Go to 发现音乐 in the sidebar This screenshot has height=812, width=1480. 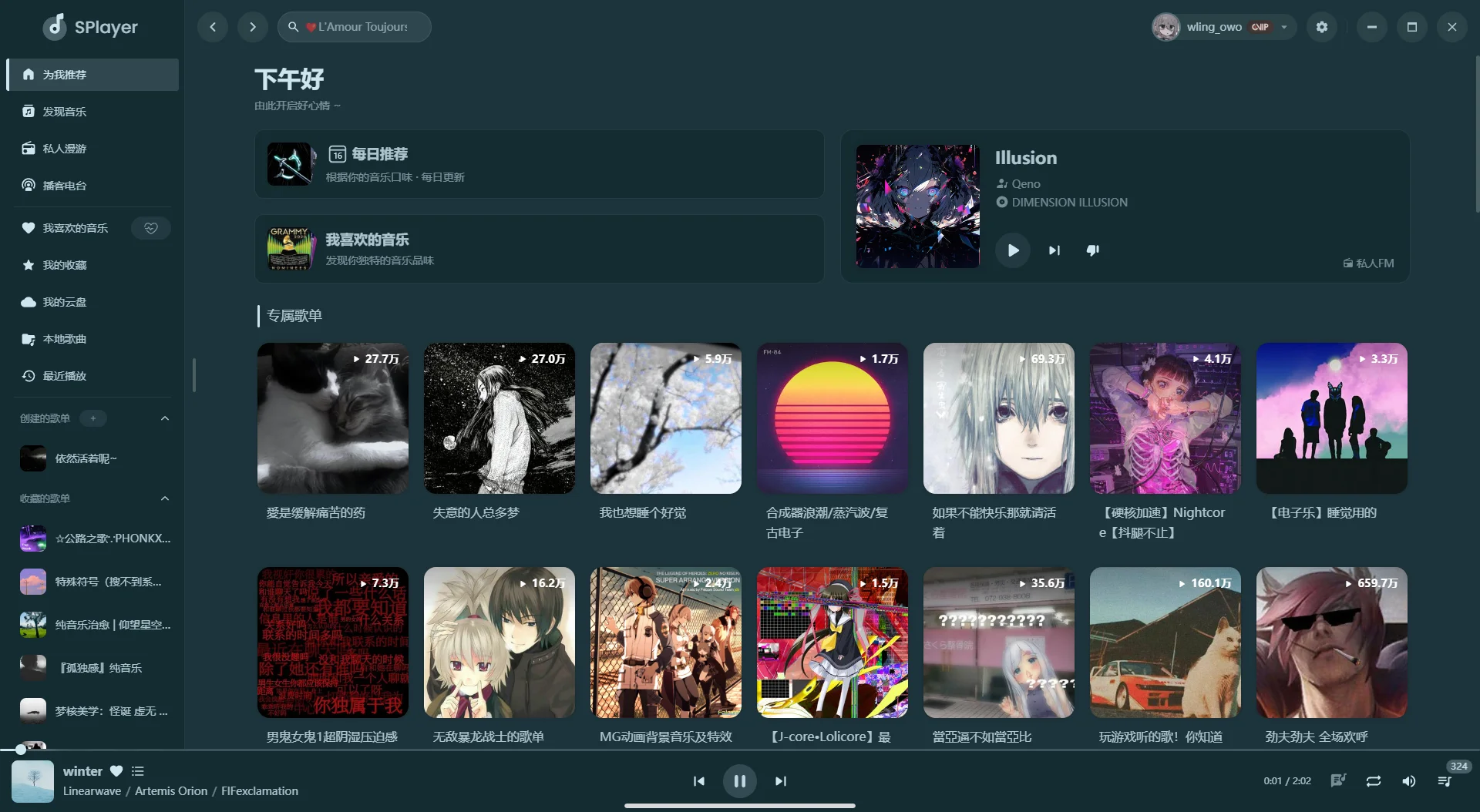[92, 112]
